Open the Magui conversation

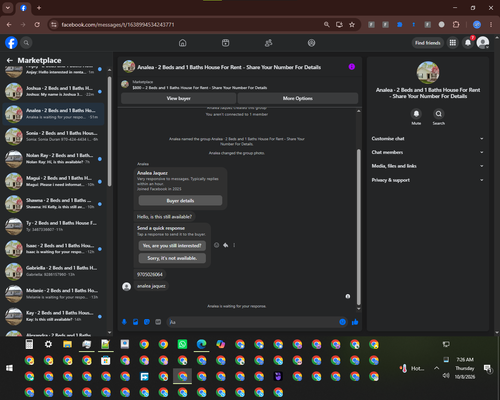coord(53,181)
